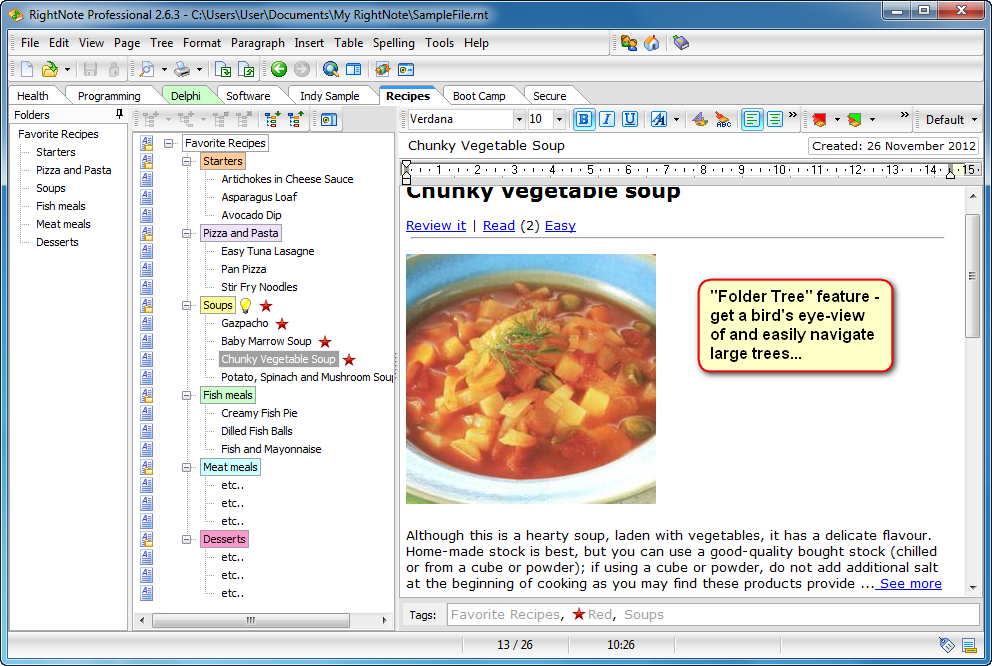Toggle bold formatting
Viewport: 992px width, 666px height.
583,119
